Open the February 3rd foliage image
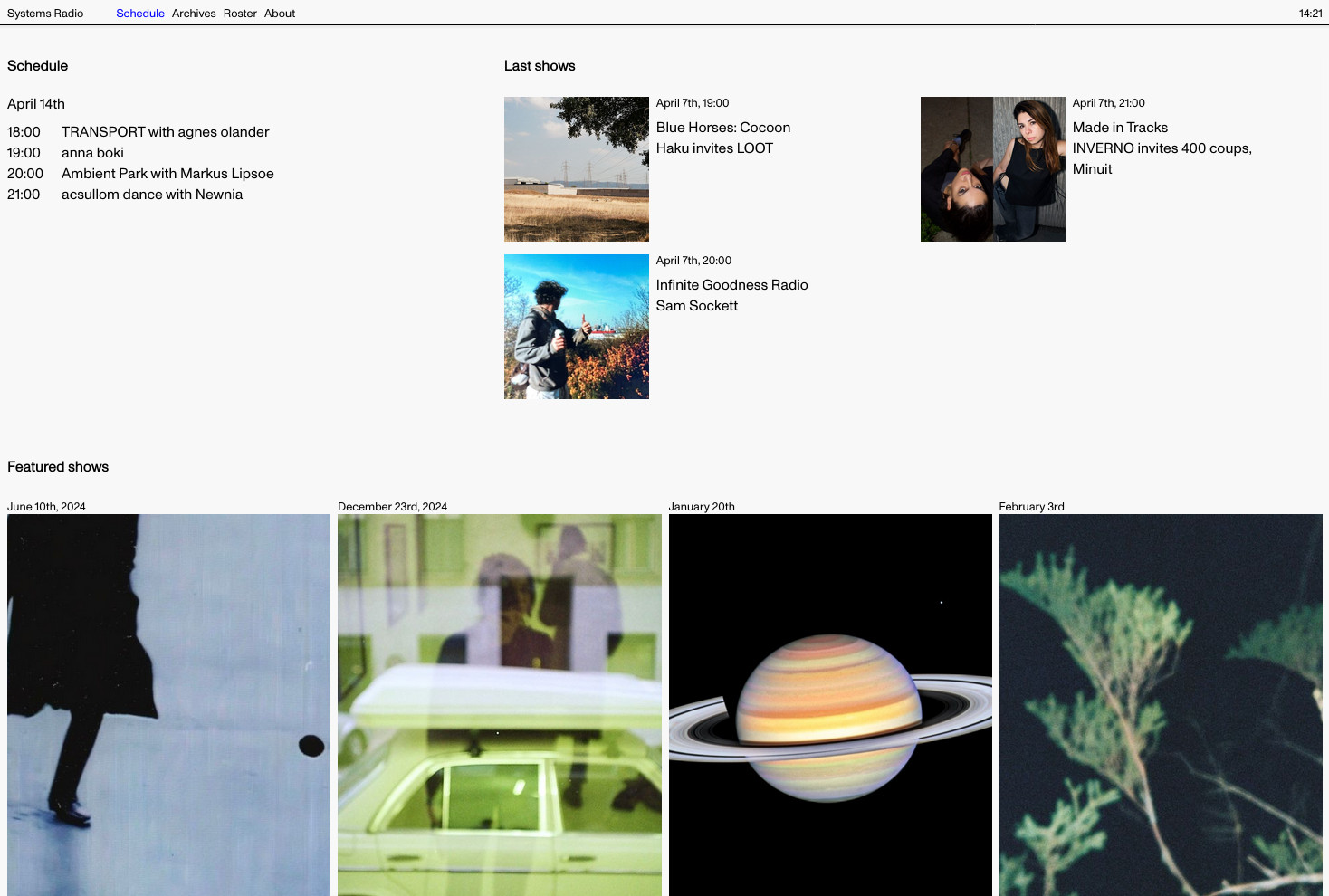This screenshot has height=896, width=1329. tap(1161, 704)
